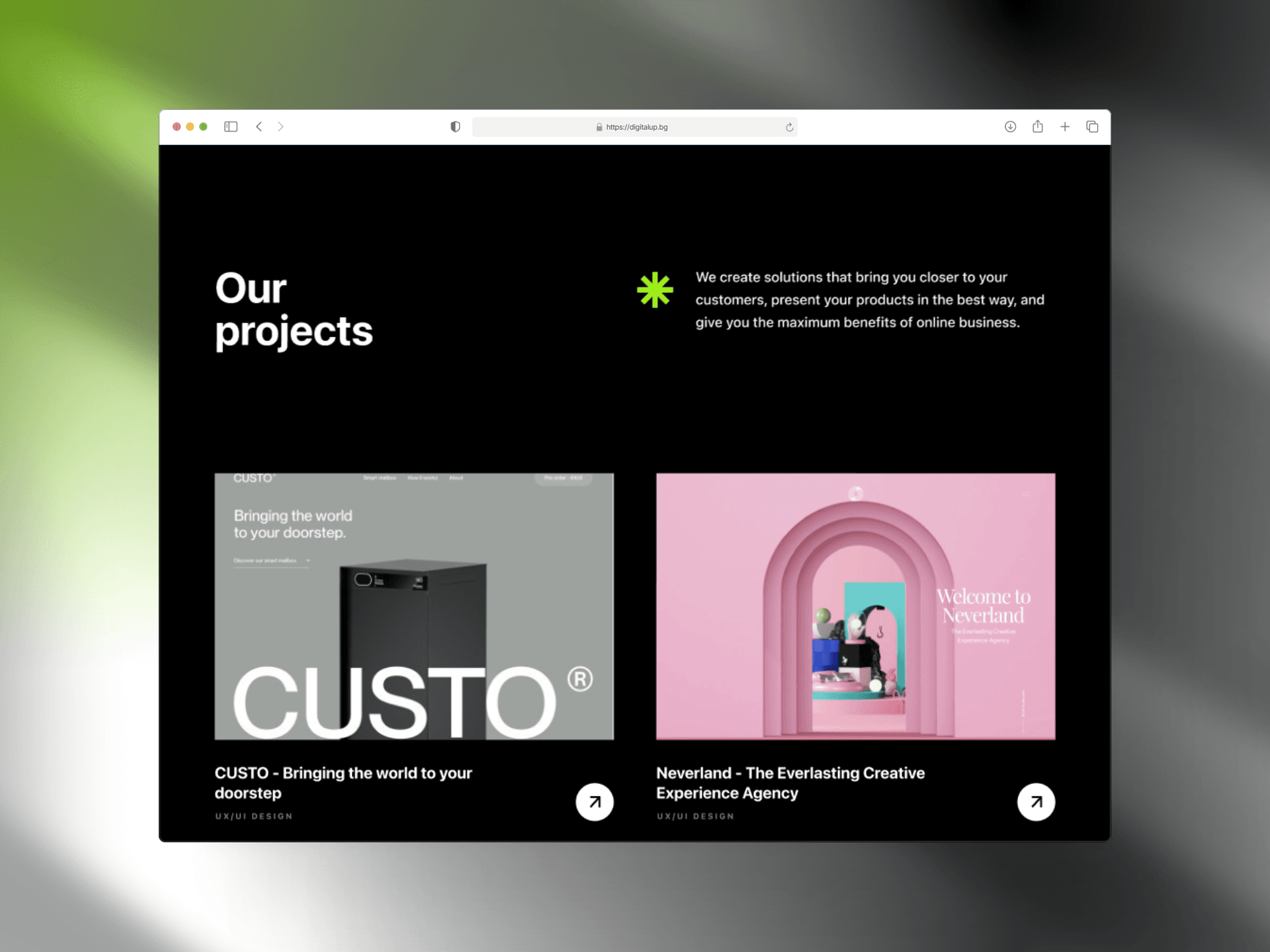Open the privacy report shield icon
The image size is (1270, 952).
pyautogui.click(x=455, y=127)
